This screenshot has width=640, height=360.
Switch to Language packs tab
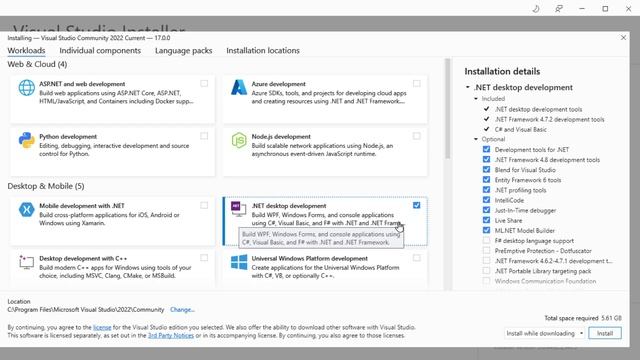coord(184,51)
